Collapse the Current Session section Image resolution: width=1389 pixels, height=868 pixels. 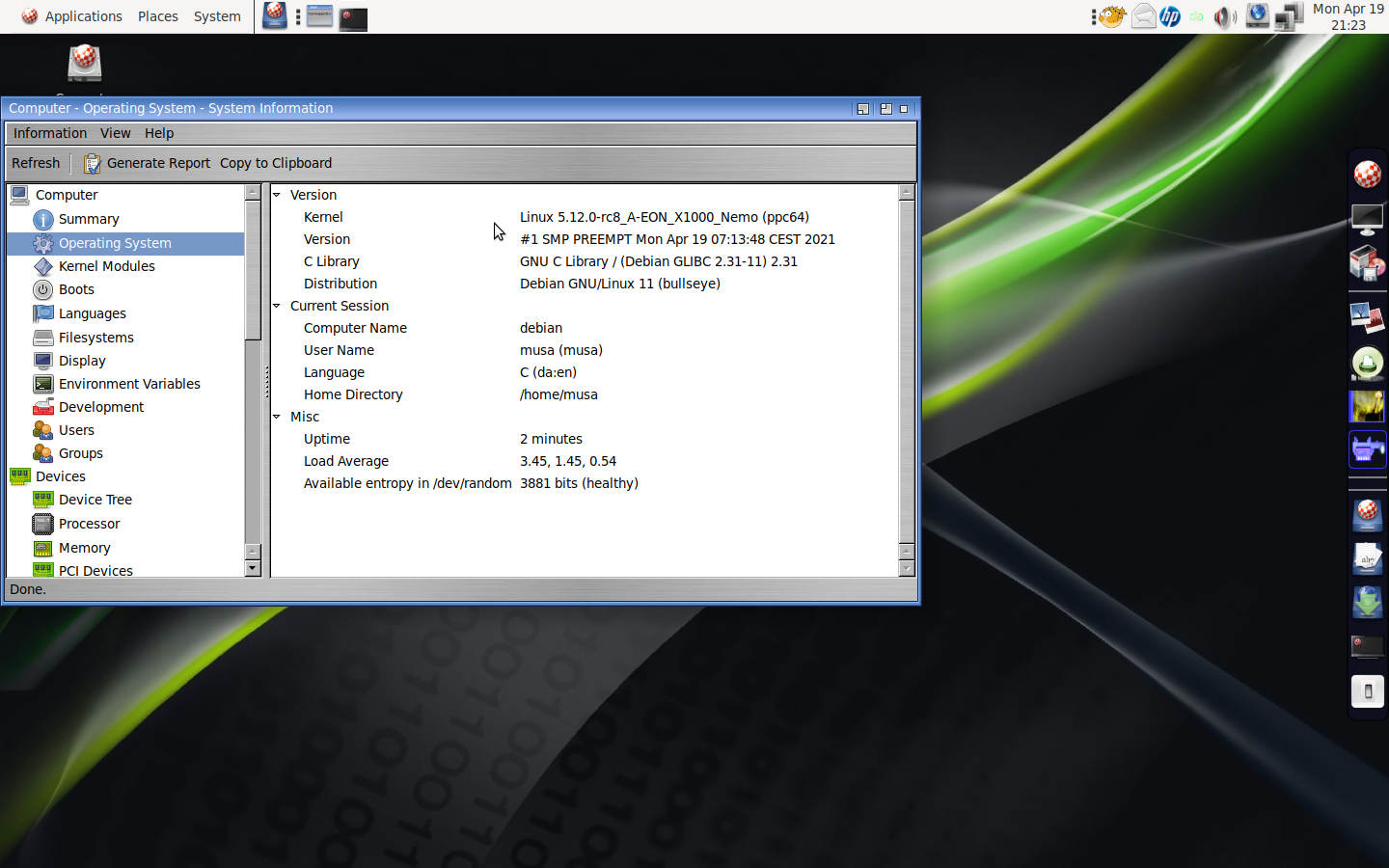(x=277, y=306)
